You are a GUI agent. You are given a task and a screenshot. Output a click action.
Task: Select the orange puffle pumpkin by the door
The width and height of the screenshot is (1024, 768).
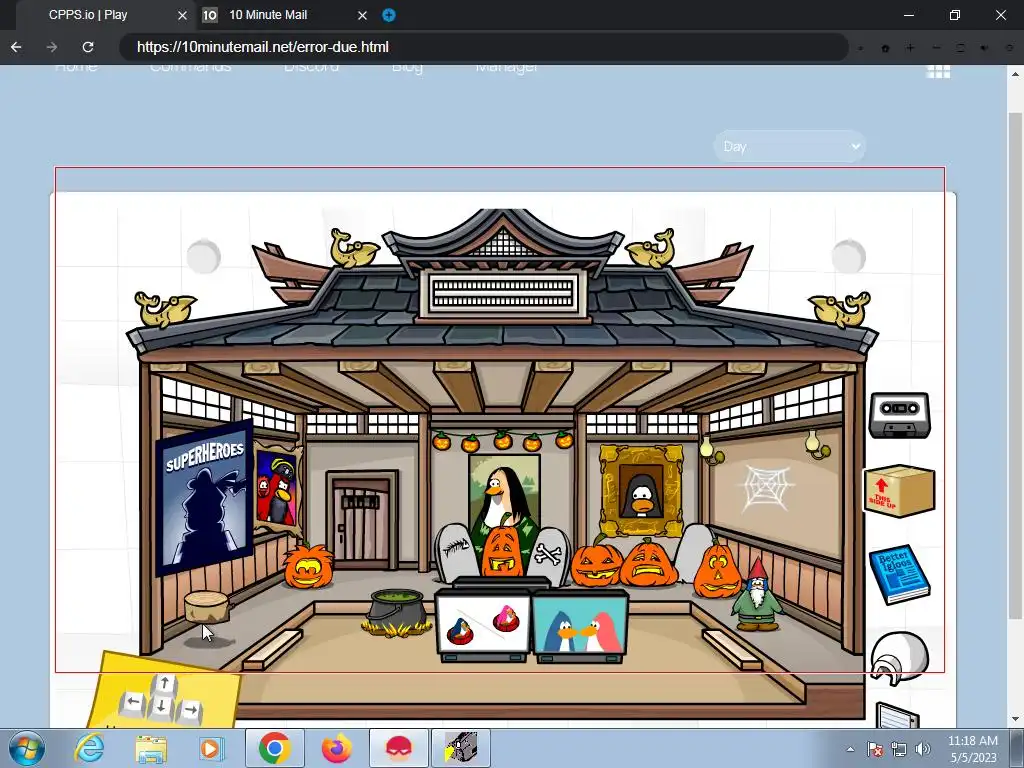[308, 564]
